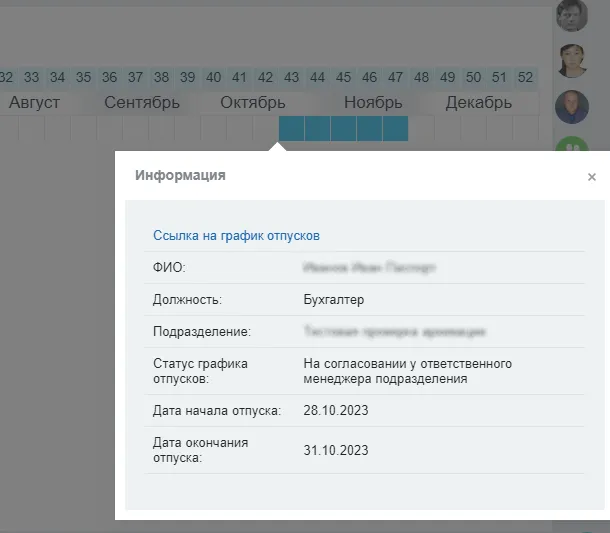Viewport: 610px width, 533px height.
Task: Click the vacation end date 31.10.2023
Action: coord(336,450)
